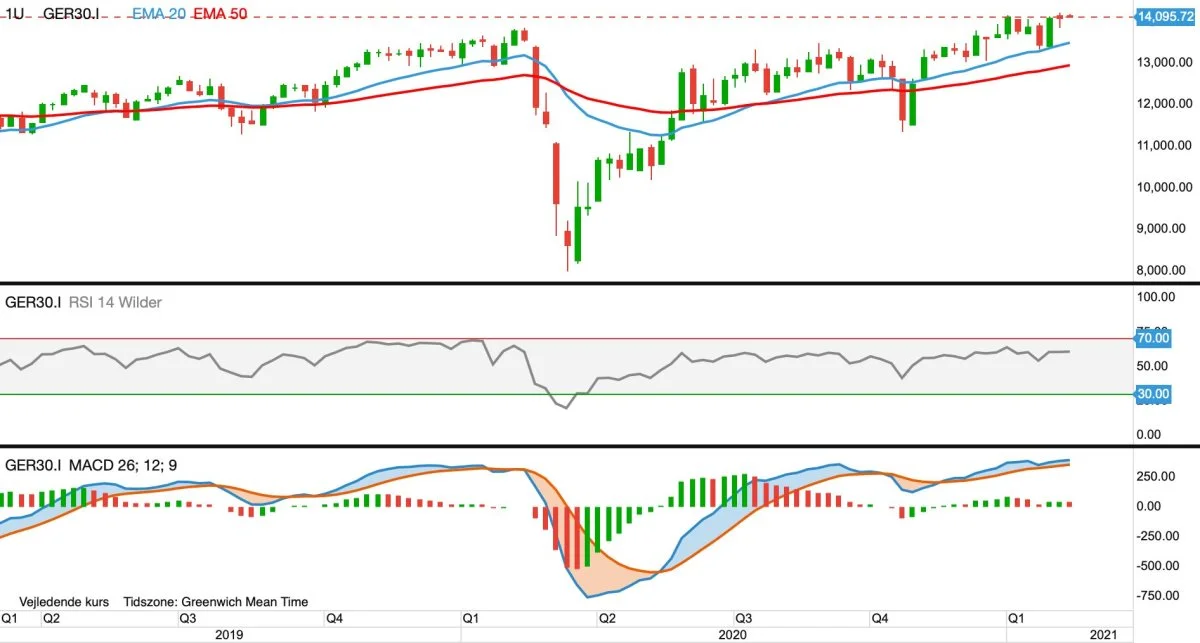Image resolution: width=1200 pixels, height=643 pixels.
Task: Select the RSI 14 Wilder indicator label
Action: (x=115, y=301)
